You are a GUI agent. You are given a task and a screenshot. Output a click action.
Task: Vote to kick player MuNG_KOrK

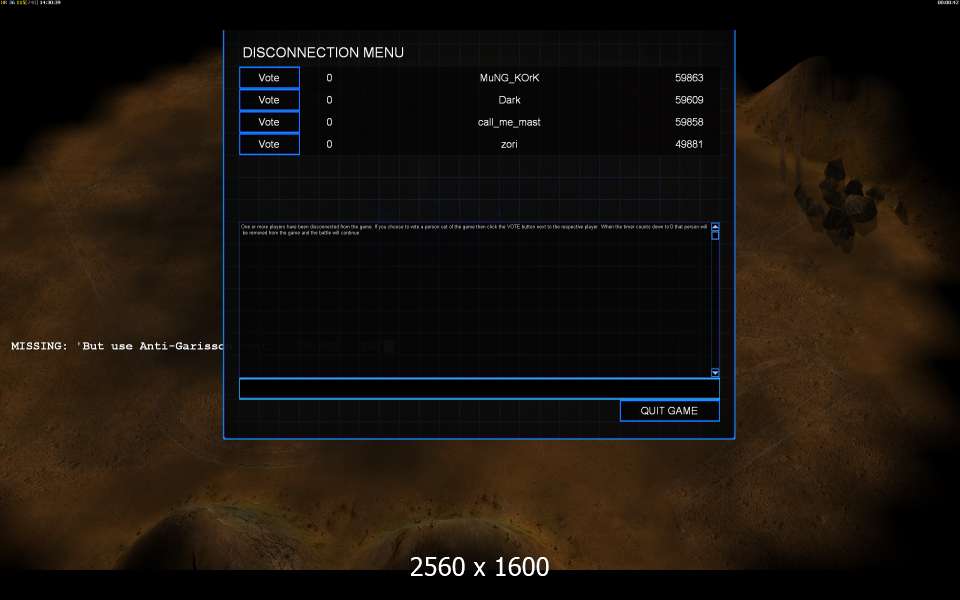(269, 78)
